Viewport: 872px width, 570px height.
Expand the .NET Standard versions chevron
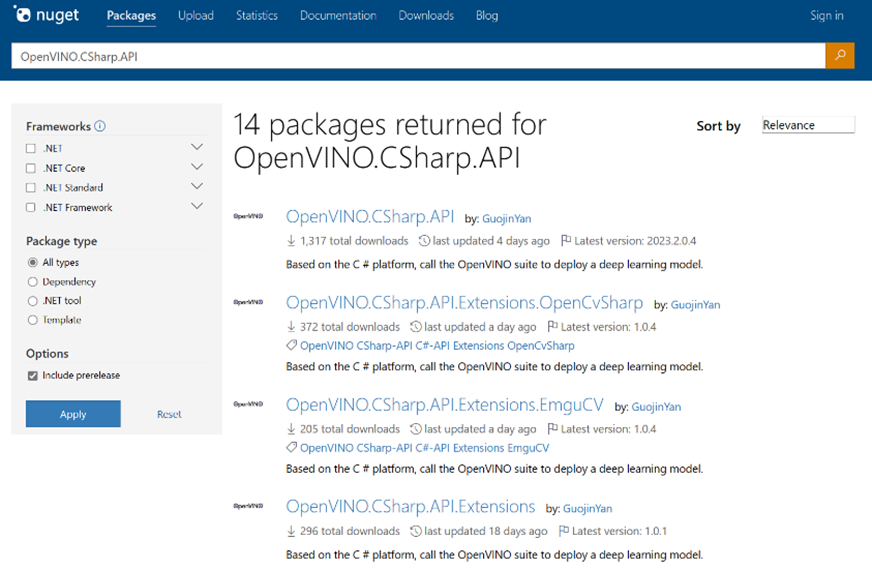[x=197, y=186]
